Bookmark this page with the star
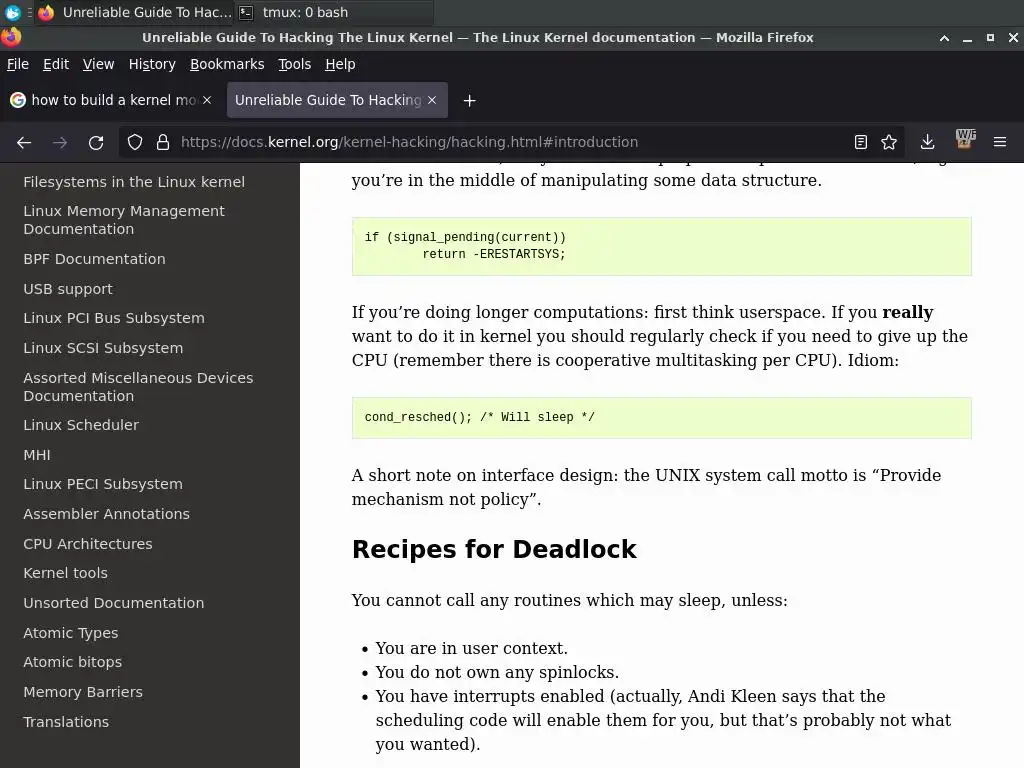This screenshot has width=1024, height=768. click(889, 142)
